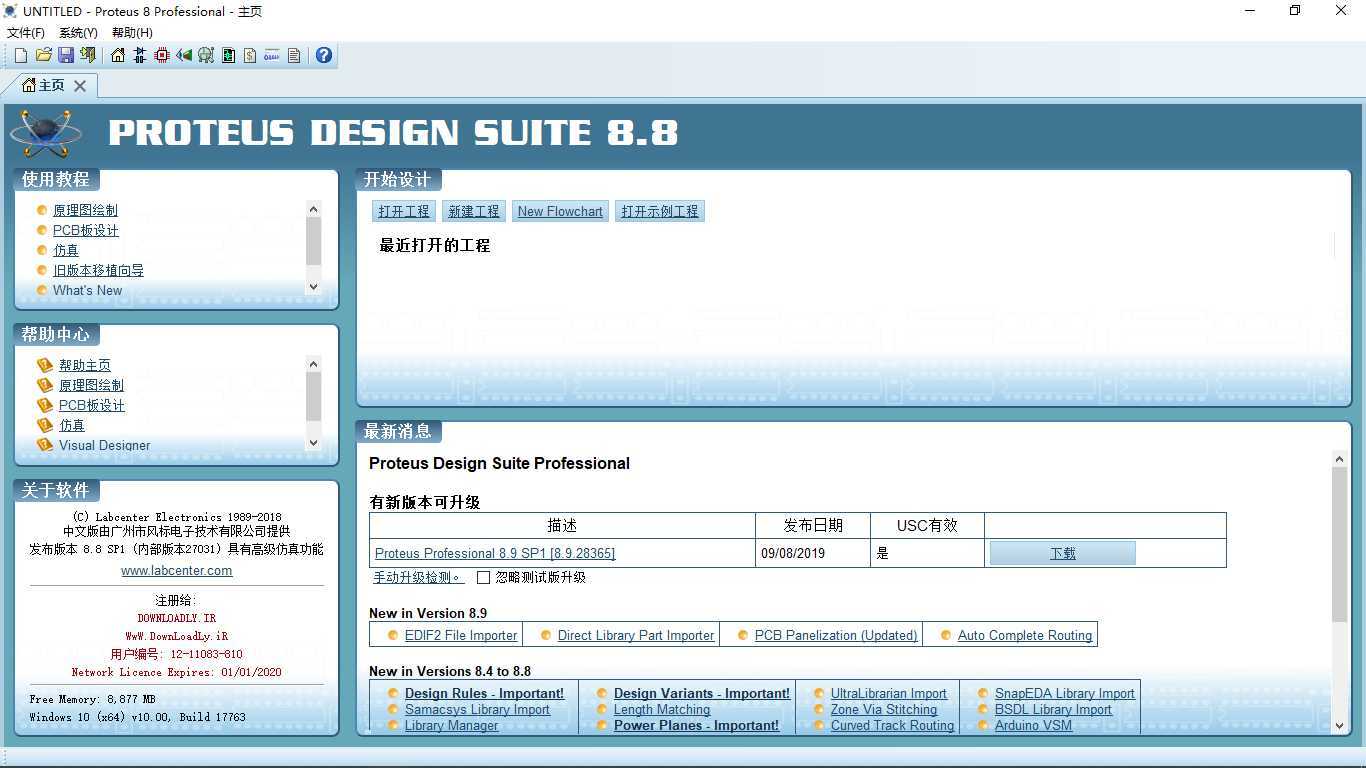1366x768 pixels.
Task: Open the 帮助(H) menu
Action: [x=132, y=33]
